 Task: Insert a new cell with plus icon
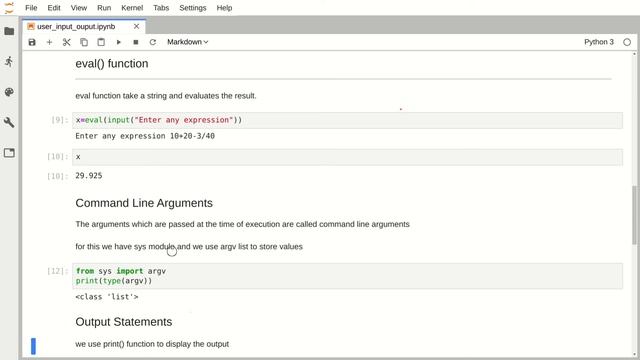coord(49,42)
